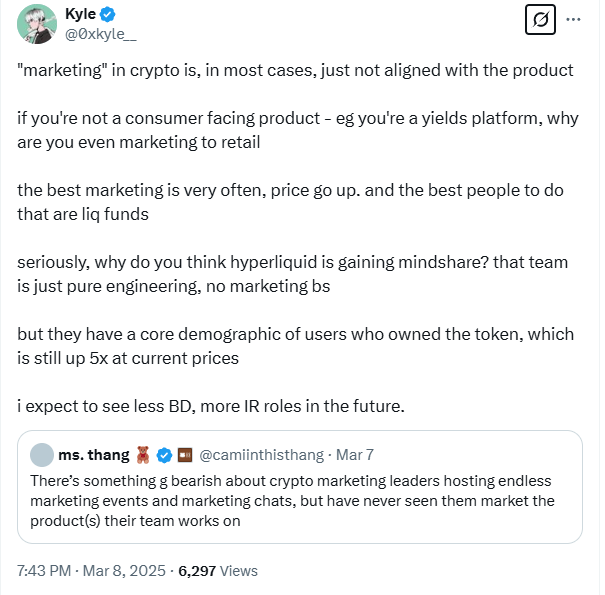Open the @0xkyle__ handle link
Viewport: 605px width, 595px height.
coord(101,34)
